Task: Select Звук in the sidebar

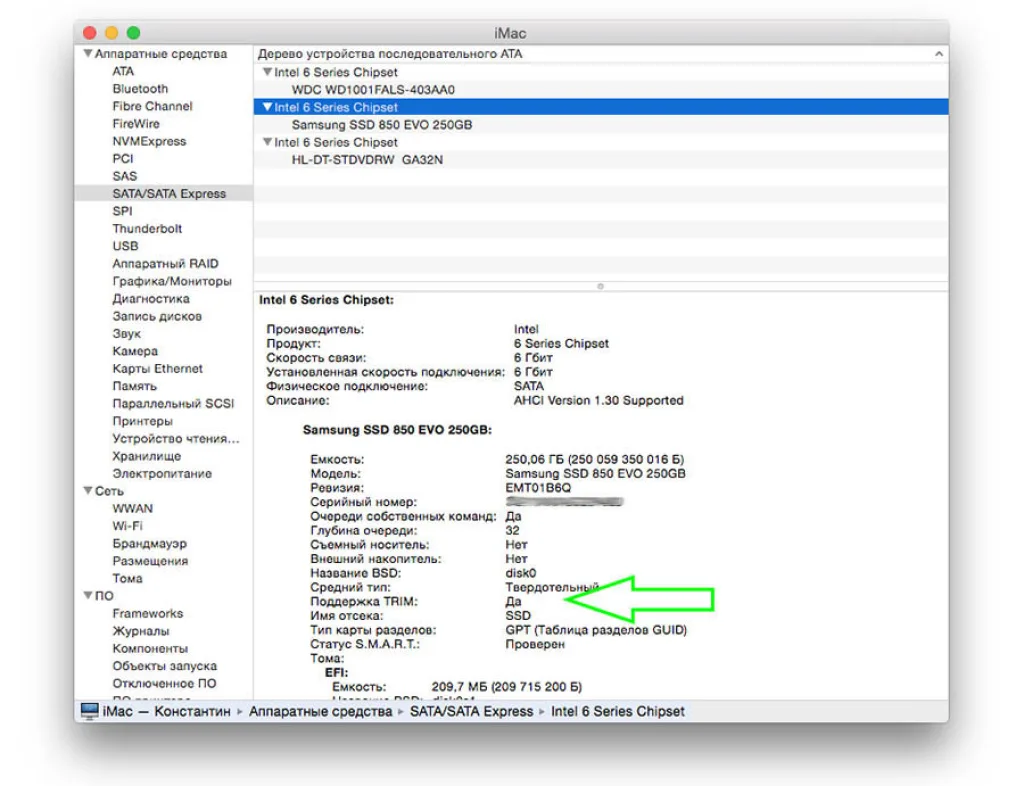Action: [x=126, y=334]
